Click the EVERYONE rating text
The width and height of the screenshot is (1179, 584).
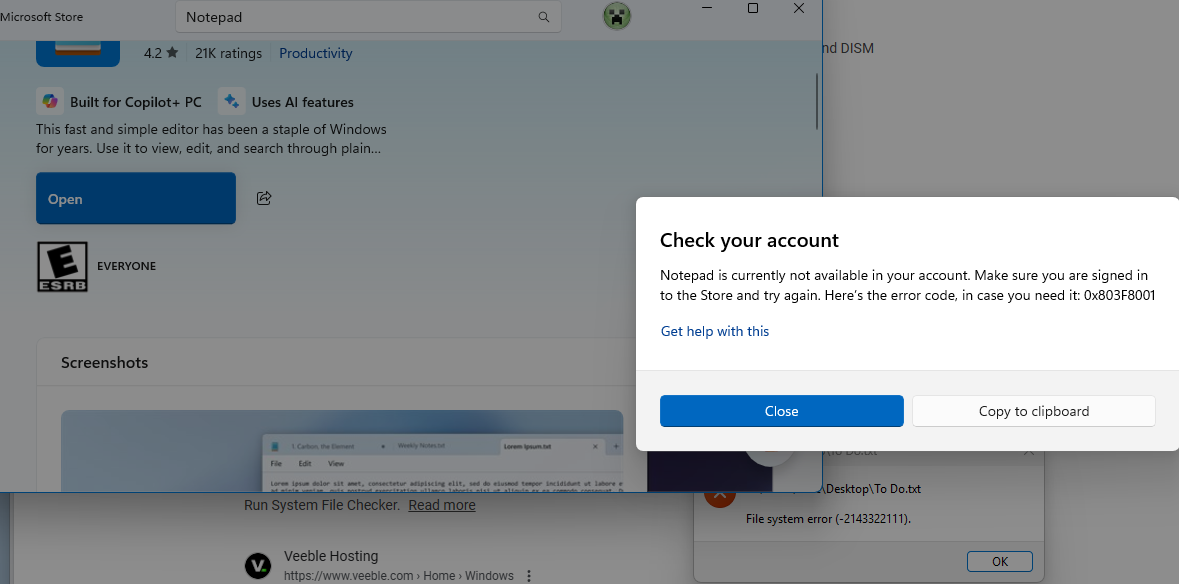coord(126,266)
